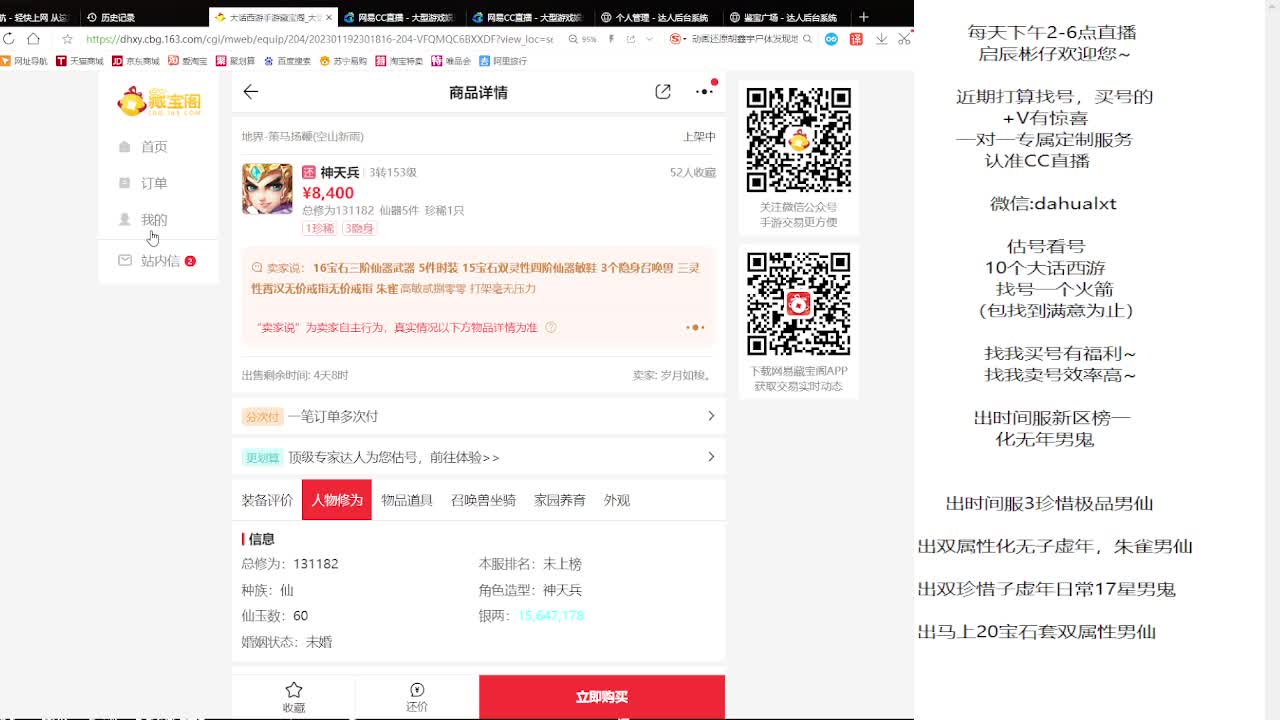The image size is (1280, 720).
Task: Open the 爱淘宝 bookmark
Action: 188,61
